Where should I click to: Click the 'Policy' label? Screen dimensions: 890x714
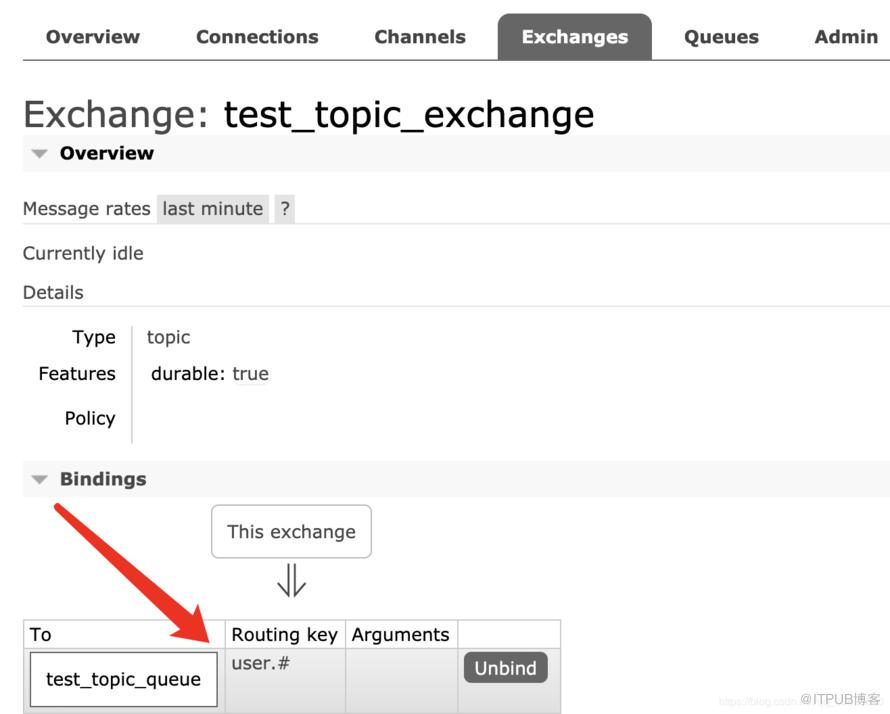tap(90, 418)
